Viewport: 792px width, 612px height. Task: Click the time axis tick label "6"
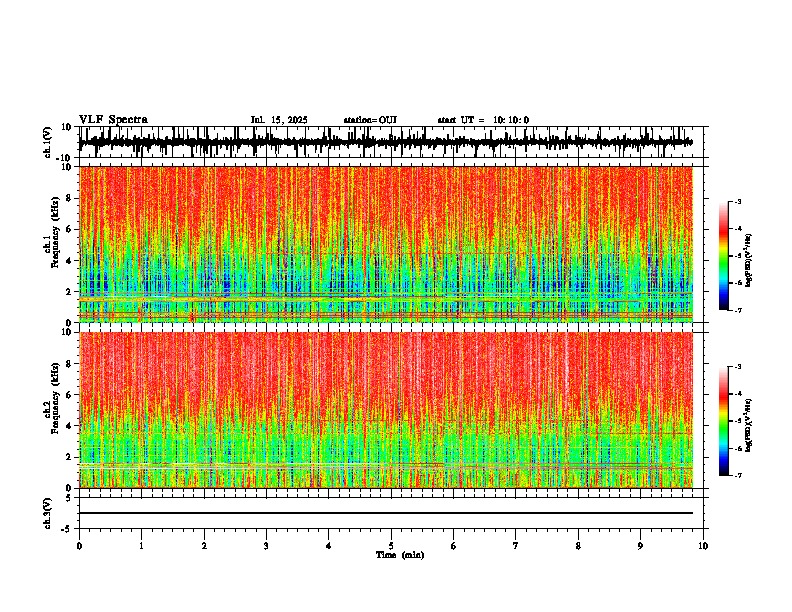pos(454,546)
